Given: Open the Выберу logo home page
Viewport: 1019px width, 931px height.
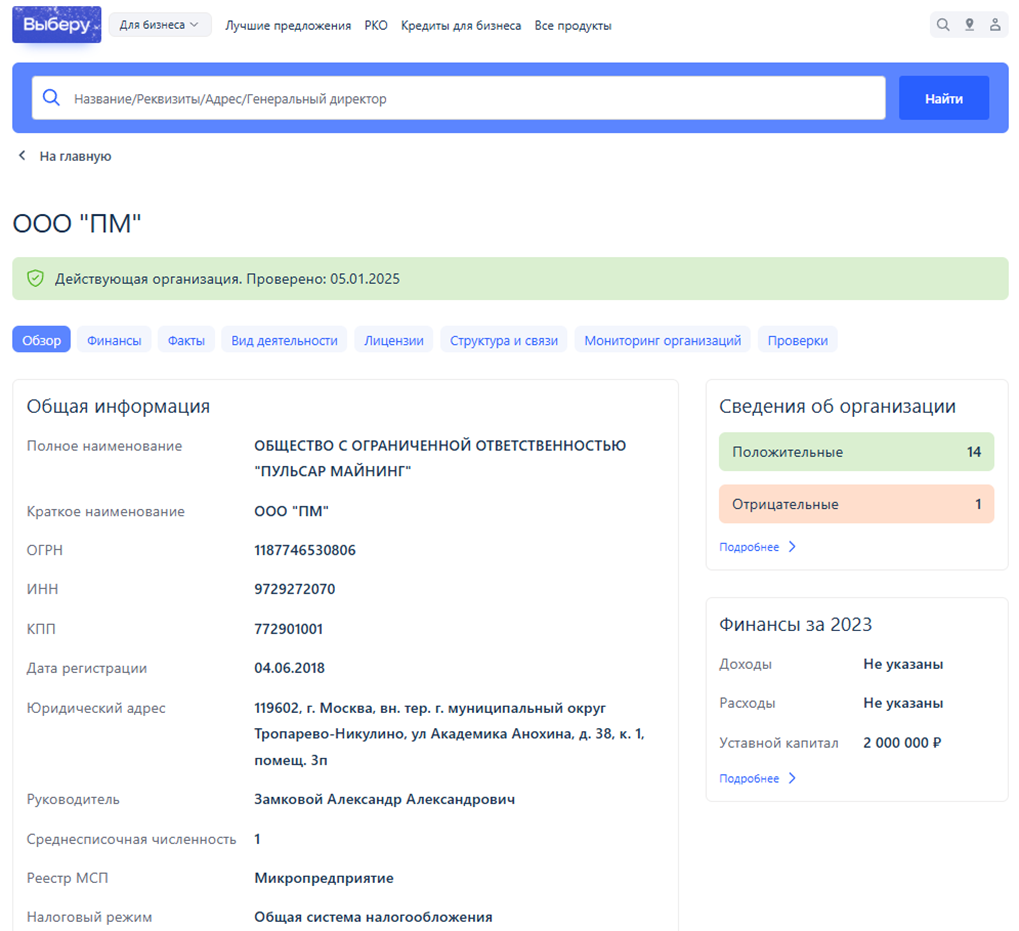Looking at the screenshot, I should 57,25.
